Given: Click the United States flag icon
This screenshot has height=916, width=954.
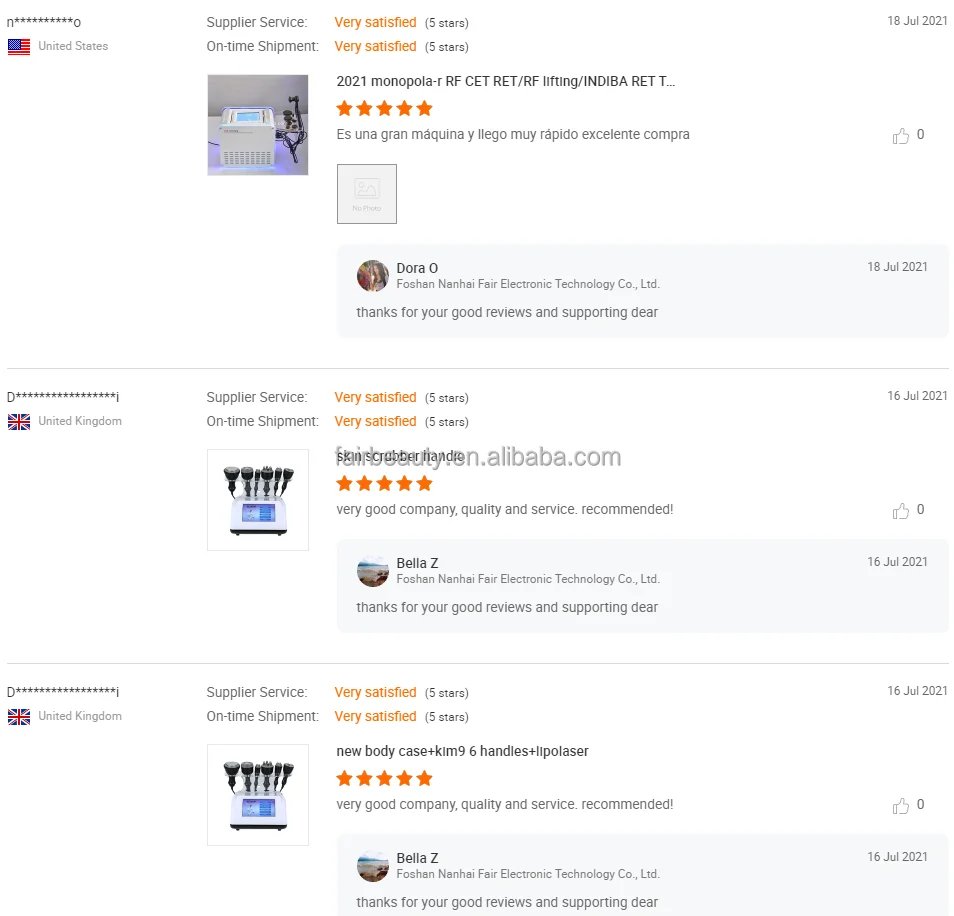Looking at the screenshot, I should 19,47.
